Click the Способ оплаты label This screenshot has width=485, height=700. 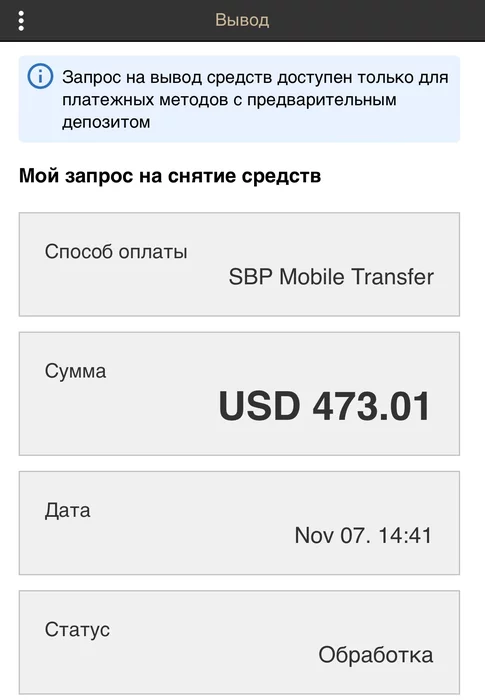[116, 252]
